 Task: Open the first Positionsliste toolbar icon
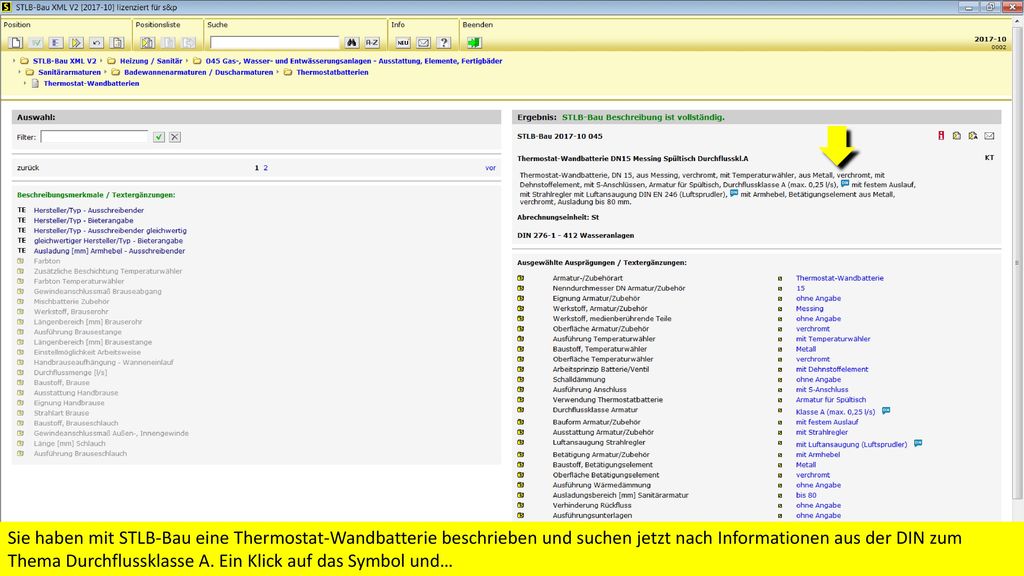(x=148, y=42)
